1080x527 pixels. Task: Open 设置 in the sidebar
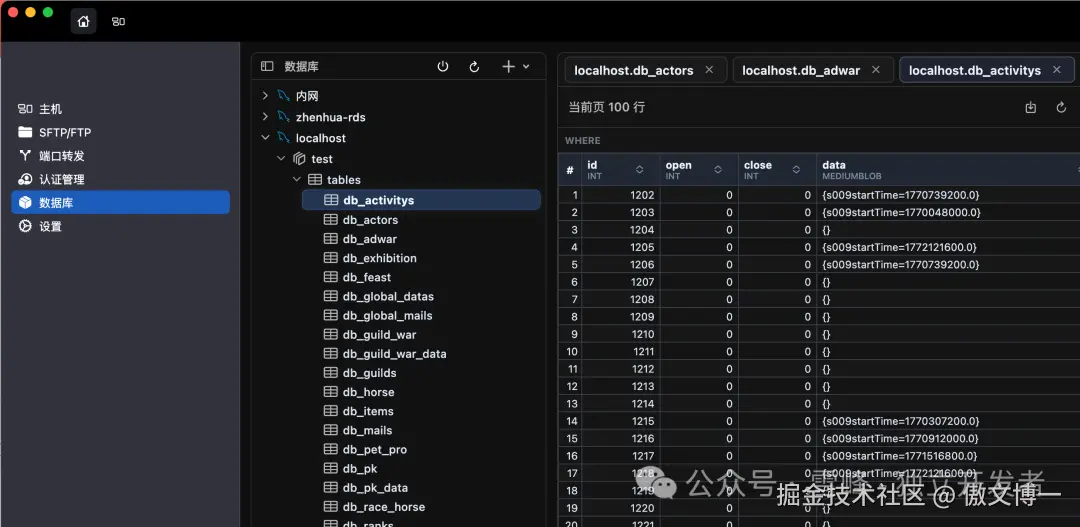120,226
